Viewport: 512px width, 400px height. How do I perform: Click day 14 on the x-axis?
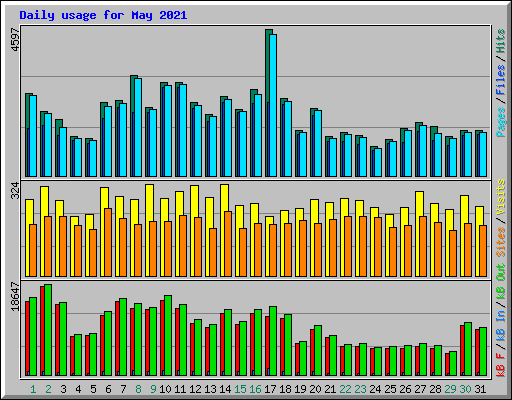point(225,389)
